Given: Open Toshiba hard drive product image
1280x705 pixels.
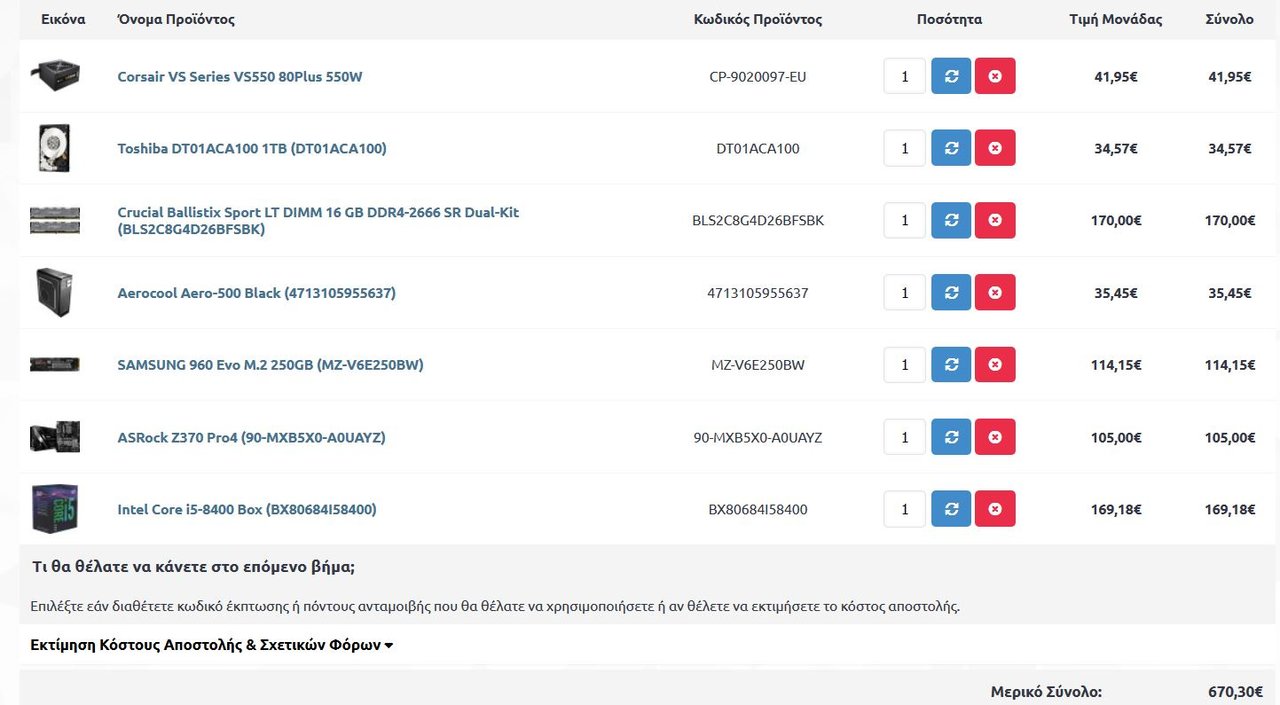Looking at the screenshot, I should pos(55,148).
